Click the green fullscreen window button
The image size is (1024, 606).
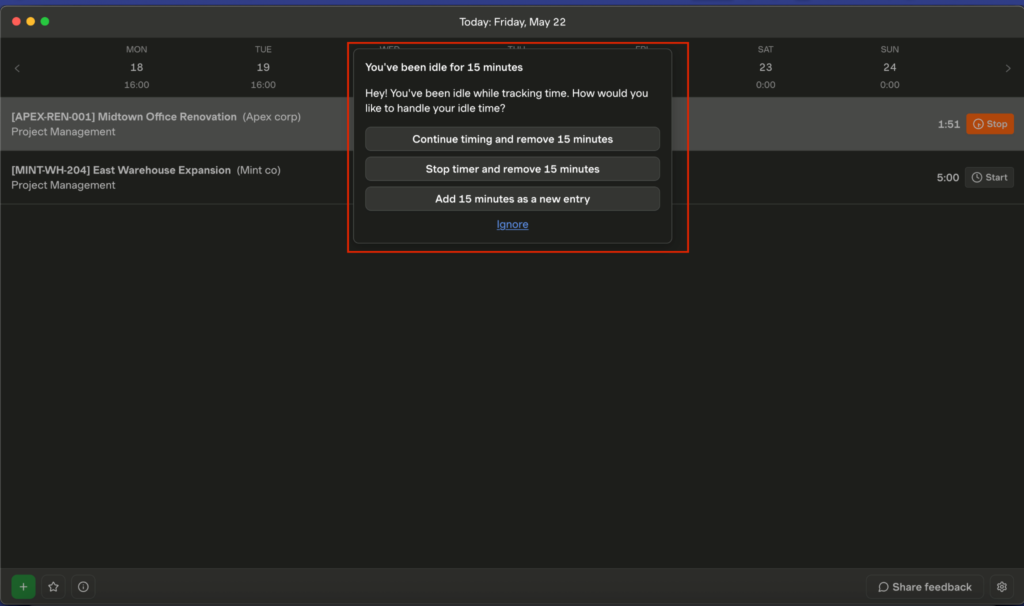tap(45, 22)
